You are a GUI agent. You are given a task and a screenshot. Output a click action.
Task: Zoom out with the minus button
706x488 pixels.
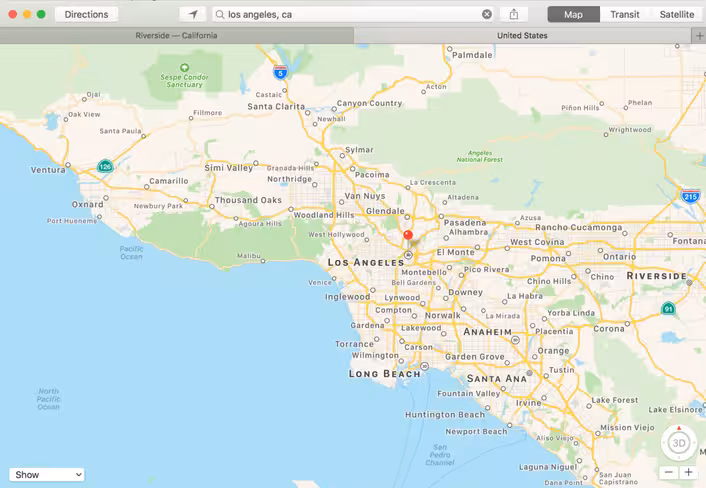click(x=669, y=472)
